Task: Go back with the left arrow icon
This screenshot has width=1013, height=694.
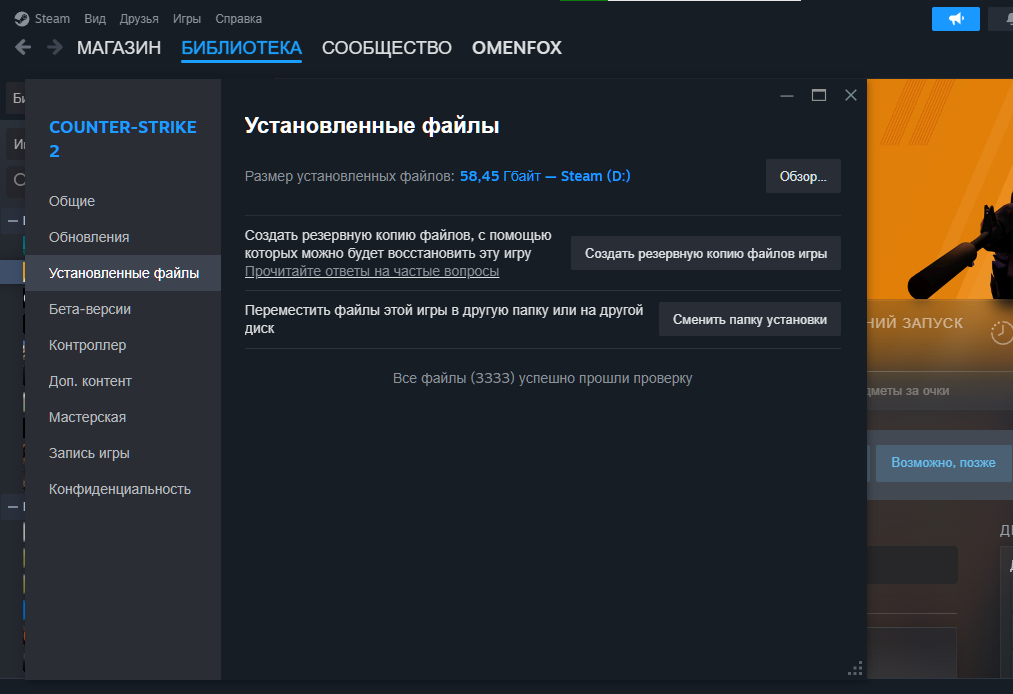Action: (23, 47)
